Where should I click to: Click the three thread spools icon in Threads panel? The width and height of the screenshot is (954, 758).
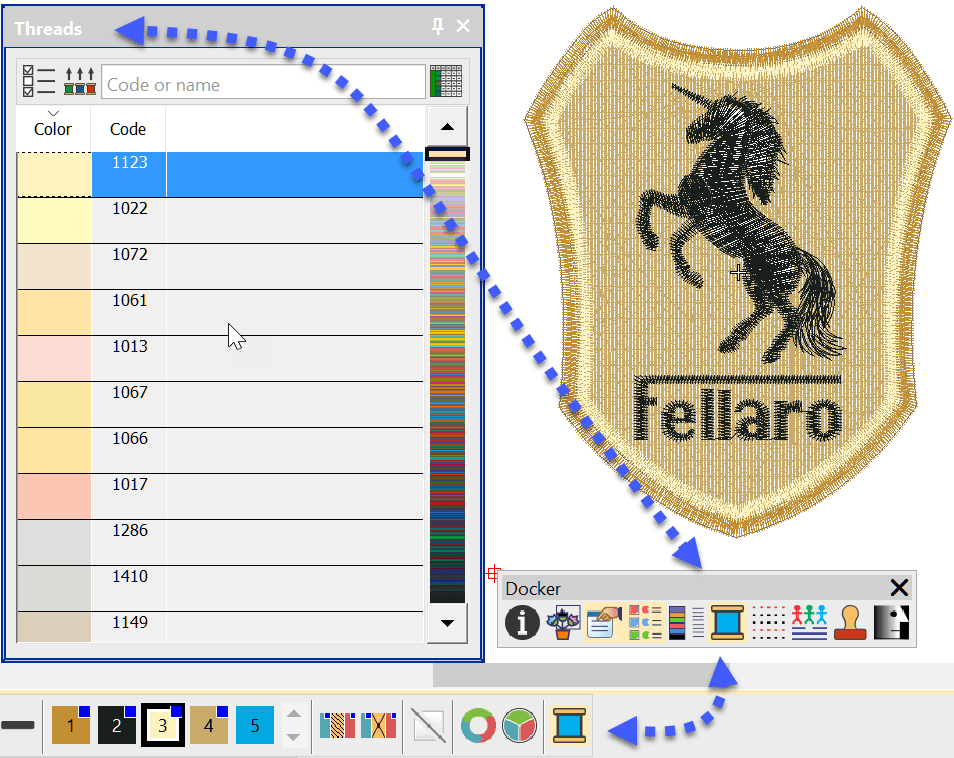(80, 82)
